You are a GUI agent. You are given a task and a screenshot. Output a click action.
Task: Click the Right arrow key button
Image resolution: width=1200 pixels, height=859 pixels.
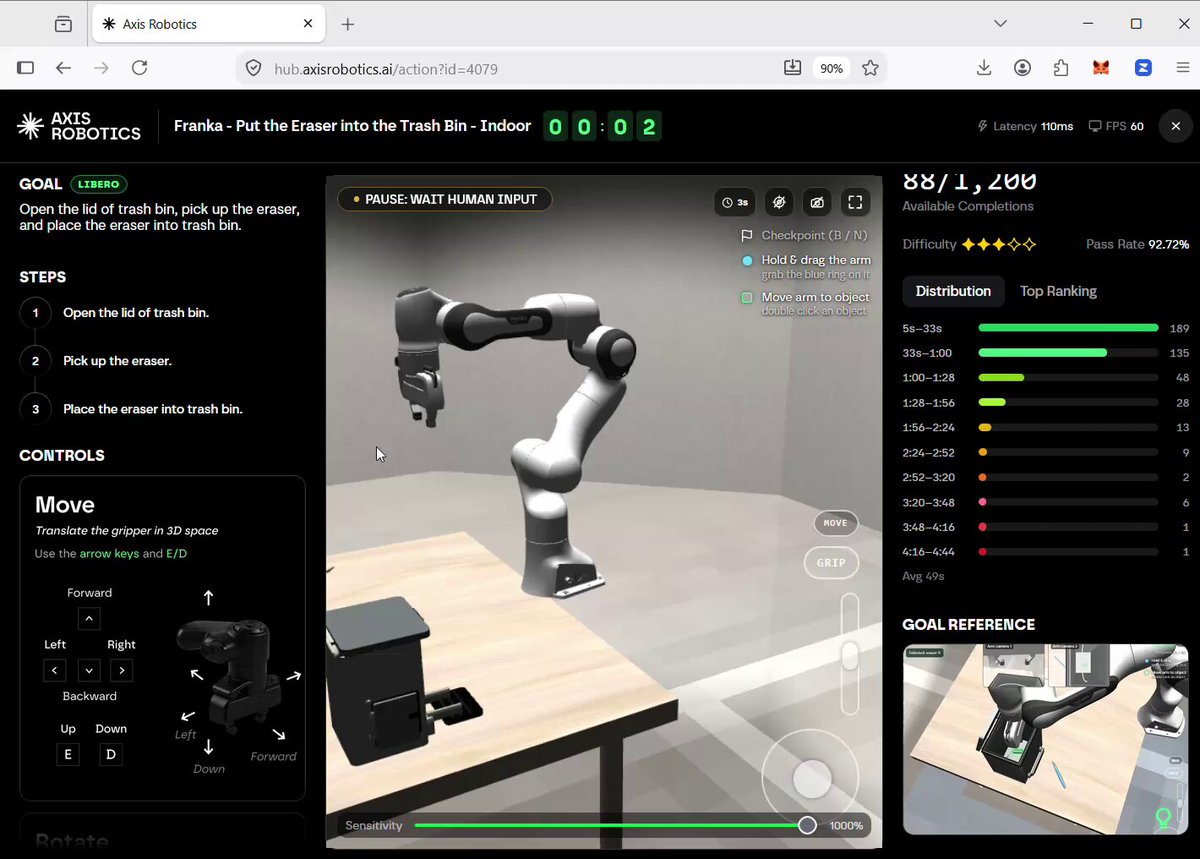[x=122, y=670]
